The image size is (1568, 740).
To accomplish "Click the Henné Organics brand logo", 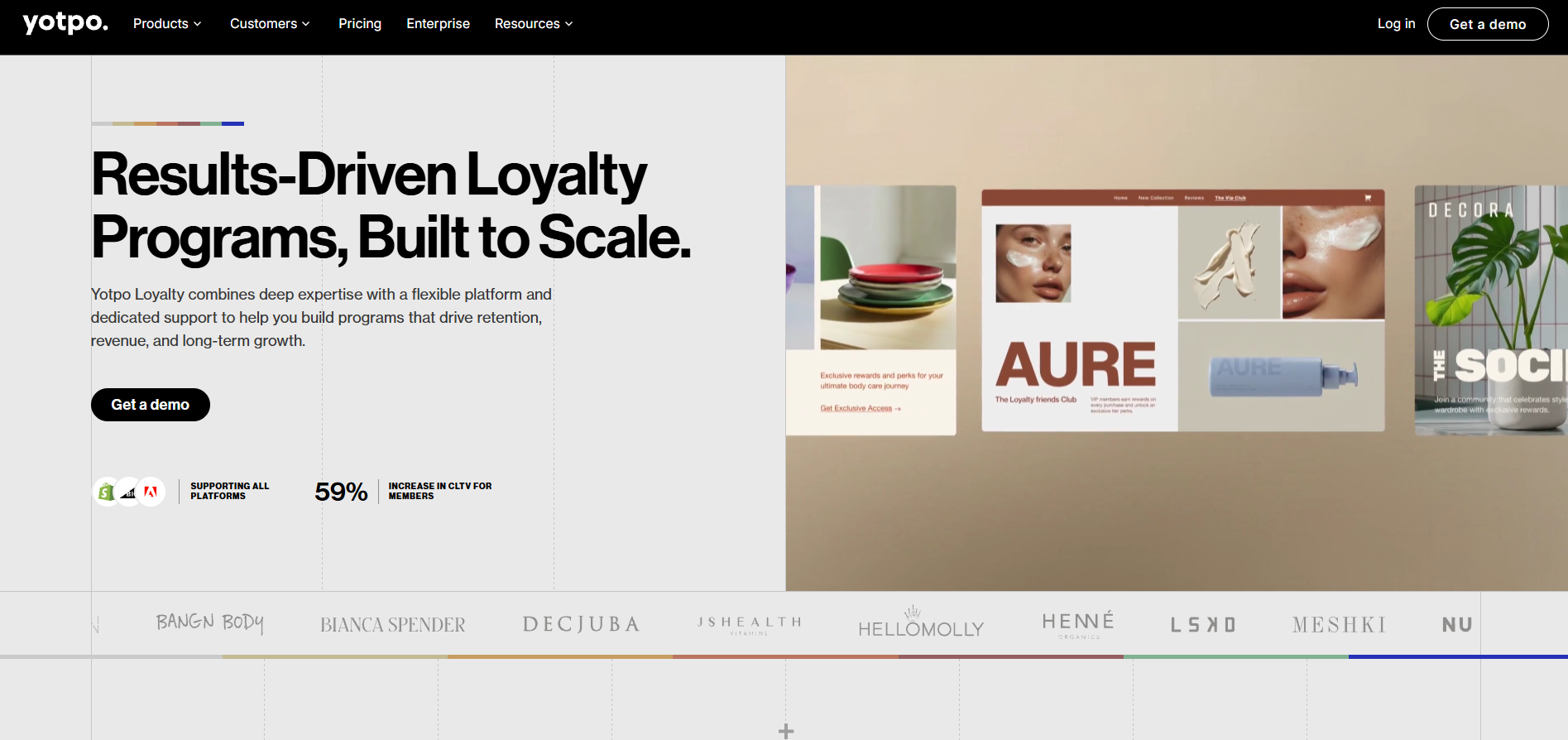I will click(1078, 625).
